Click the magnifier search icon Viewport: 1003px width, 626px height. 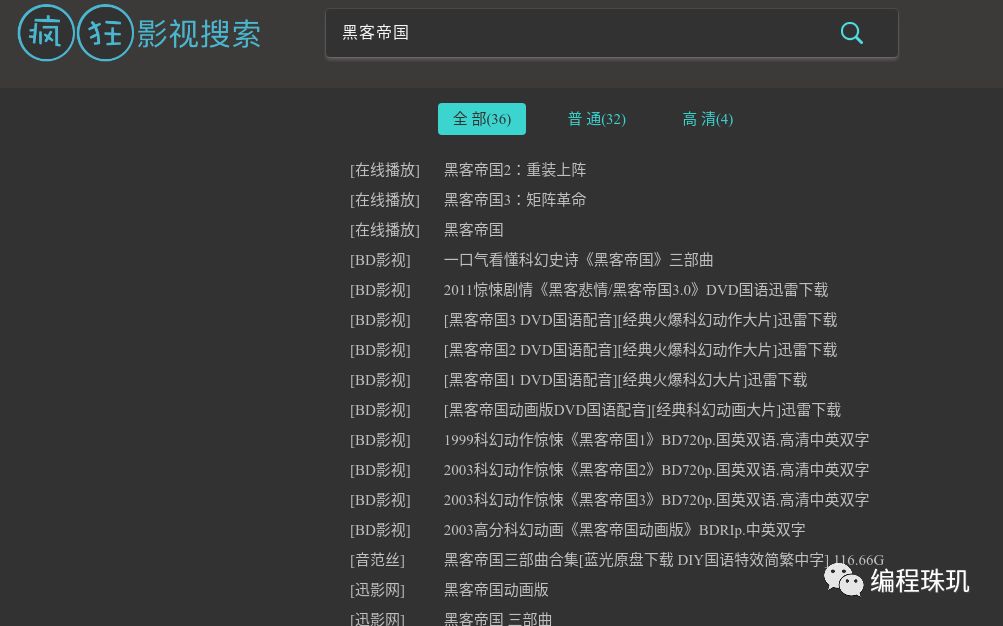pos(851,33)
